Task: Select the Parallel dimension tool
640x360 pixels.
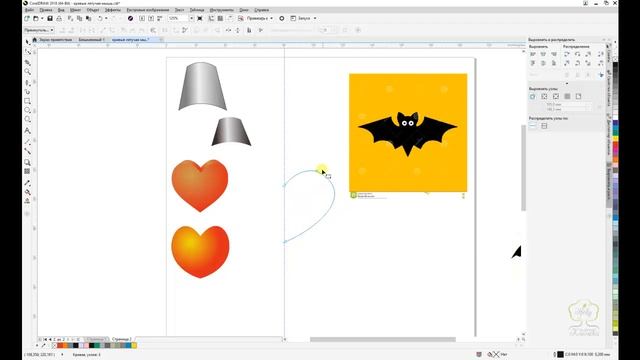Action: (28, 142)
